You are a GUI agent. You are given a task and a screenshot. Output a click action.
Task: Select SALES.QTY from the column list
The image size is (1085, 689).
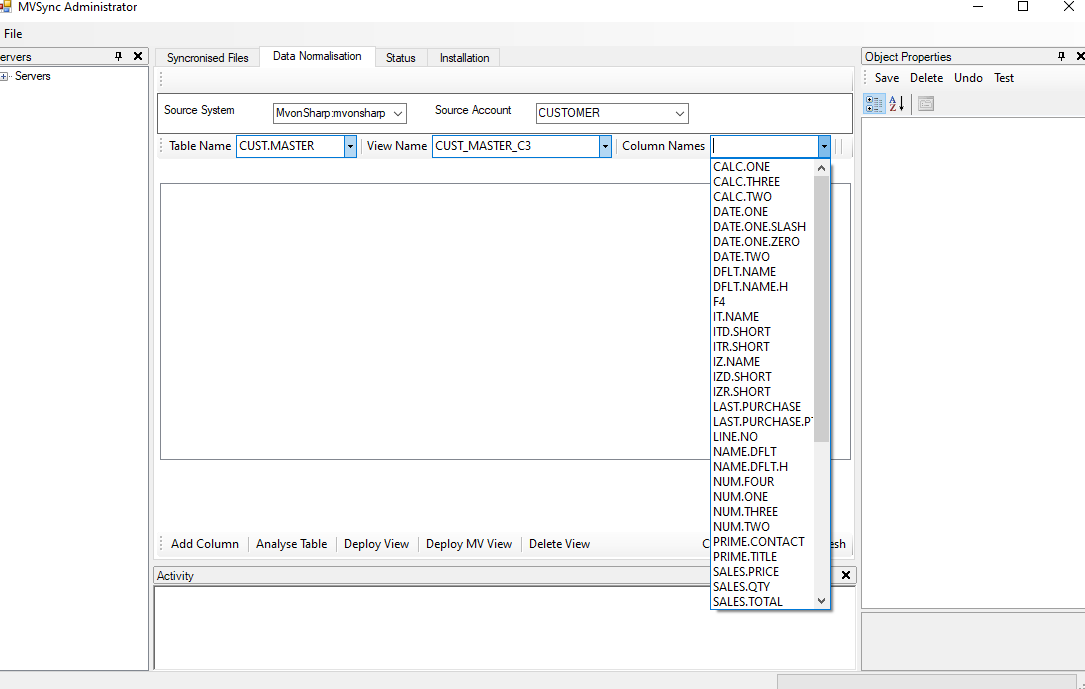[x=763, y=587]
